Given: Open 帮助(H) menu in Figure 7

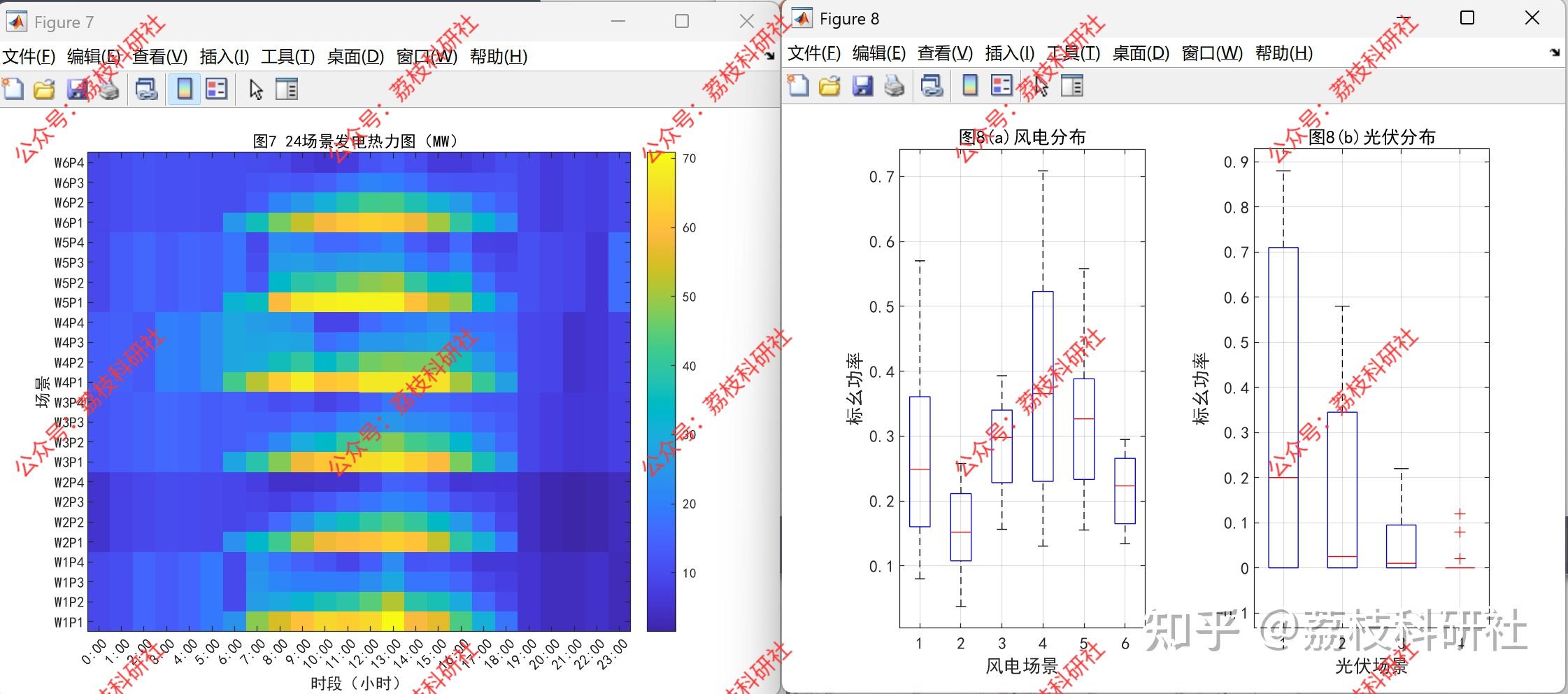Looking at the screenshot, I should click(x=499, y=57).
